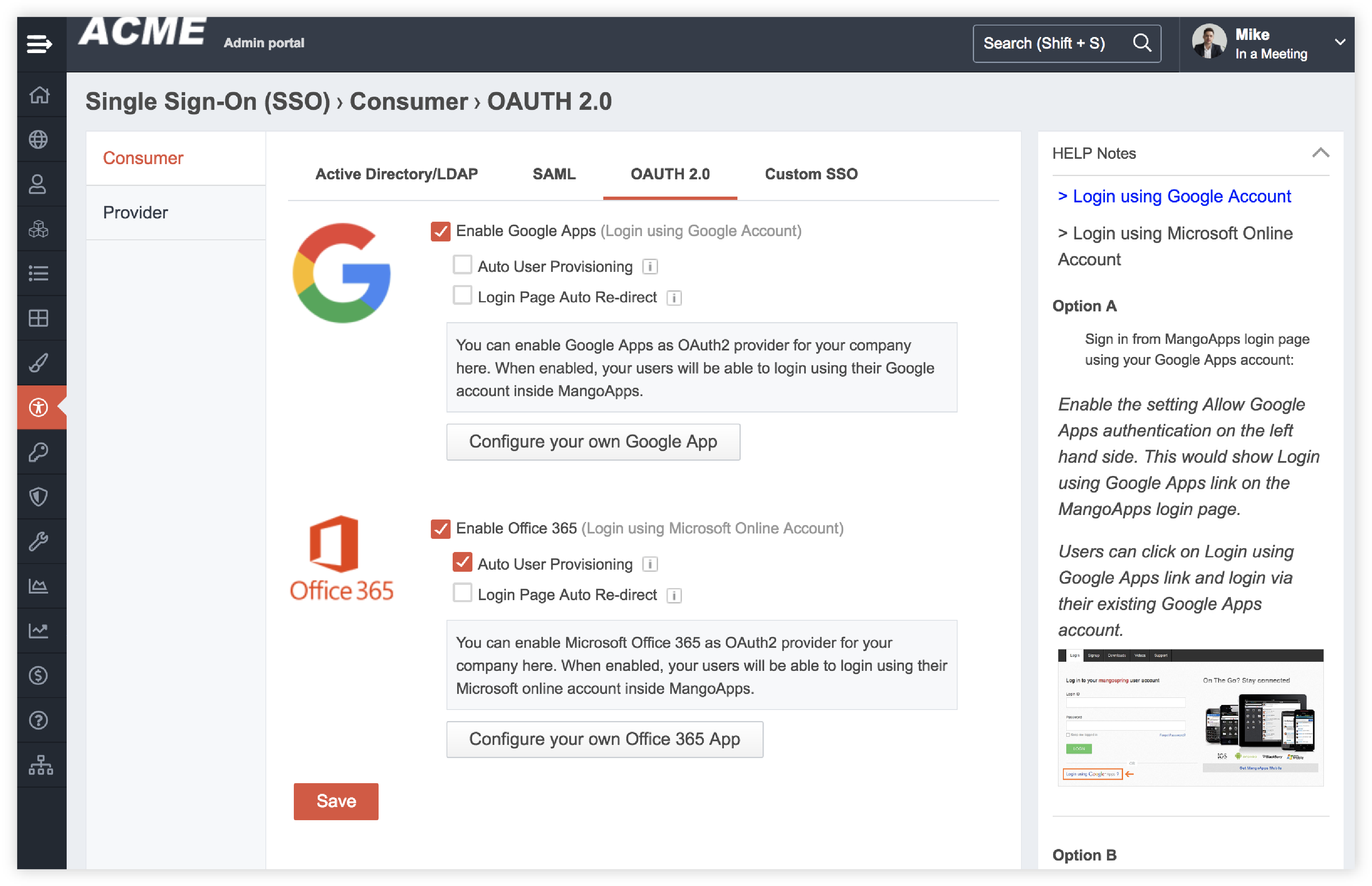
Task: Uncheck Enable Google Apps checkbox
Action: coord(440,231)
